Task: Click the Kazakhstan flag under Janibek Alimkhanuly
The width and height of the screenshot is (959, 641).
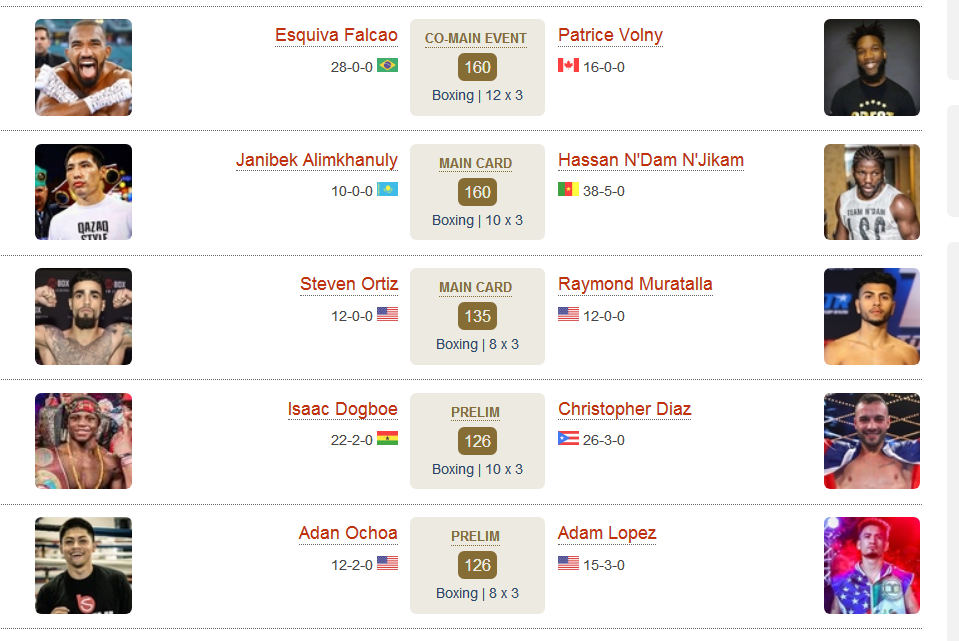Action: [387, 190]
